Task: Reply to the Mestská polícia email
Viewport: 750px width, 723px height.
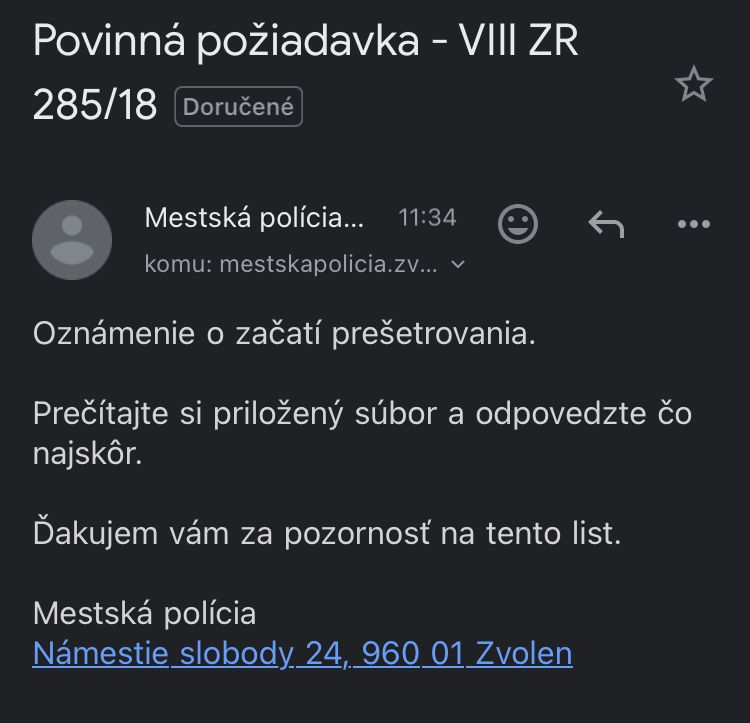Action: 606,224
